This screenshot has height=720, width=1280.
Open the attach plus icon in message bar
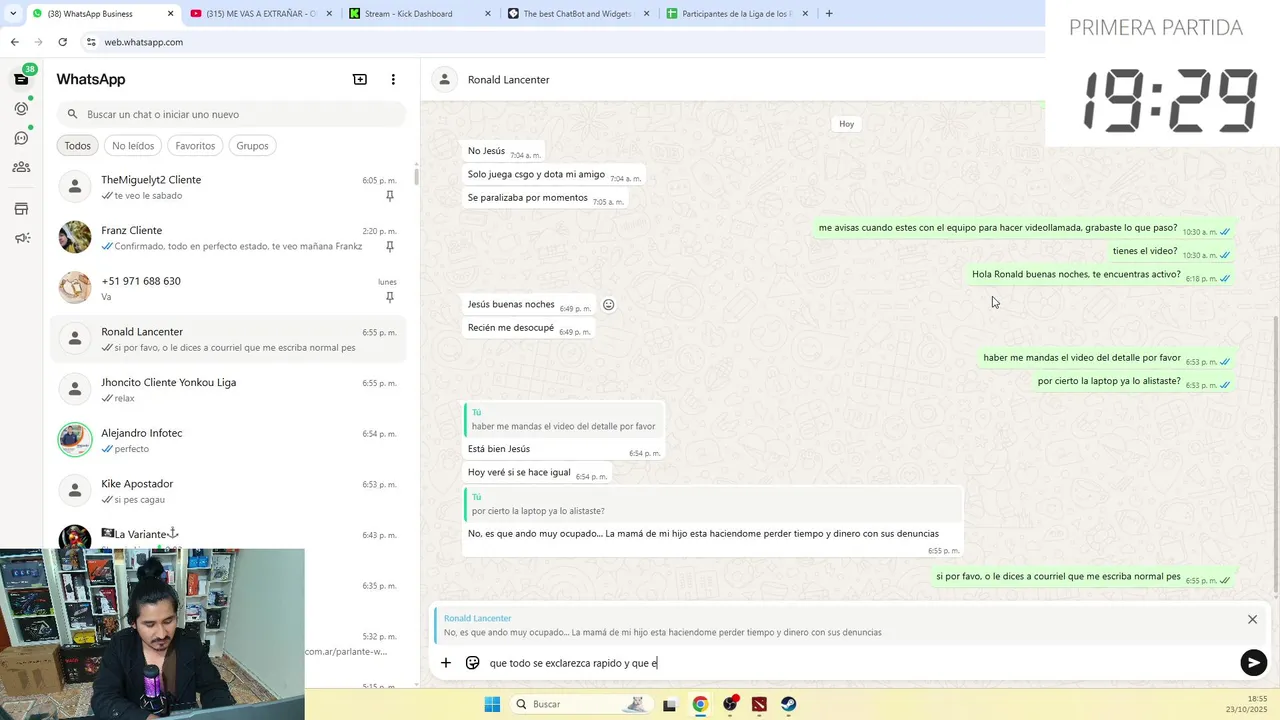446,662
